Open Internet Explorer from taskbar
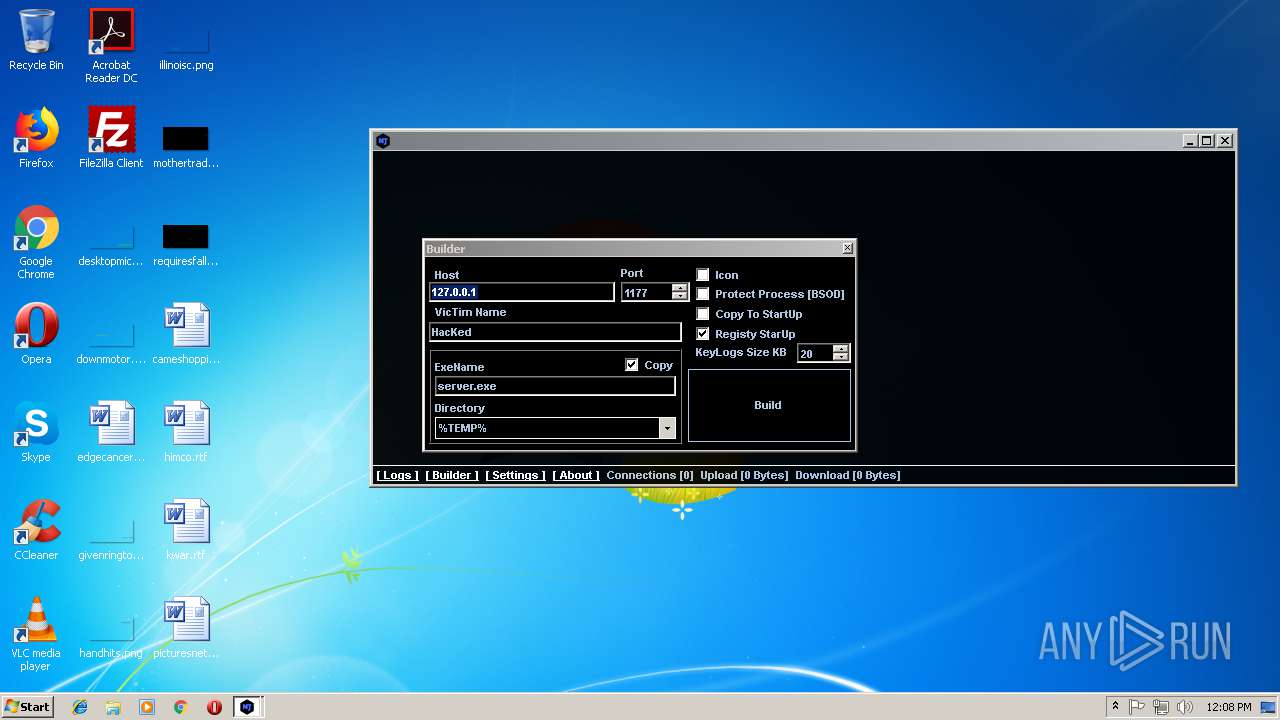The width and height of the screenshot is (1280, 720). pos(80,707)
